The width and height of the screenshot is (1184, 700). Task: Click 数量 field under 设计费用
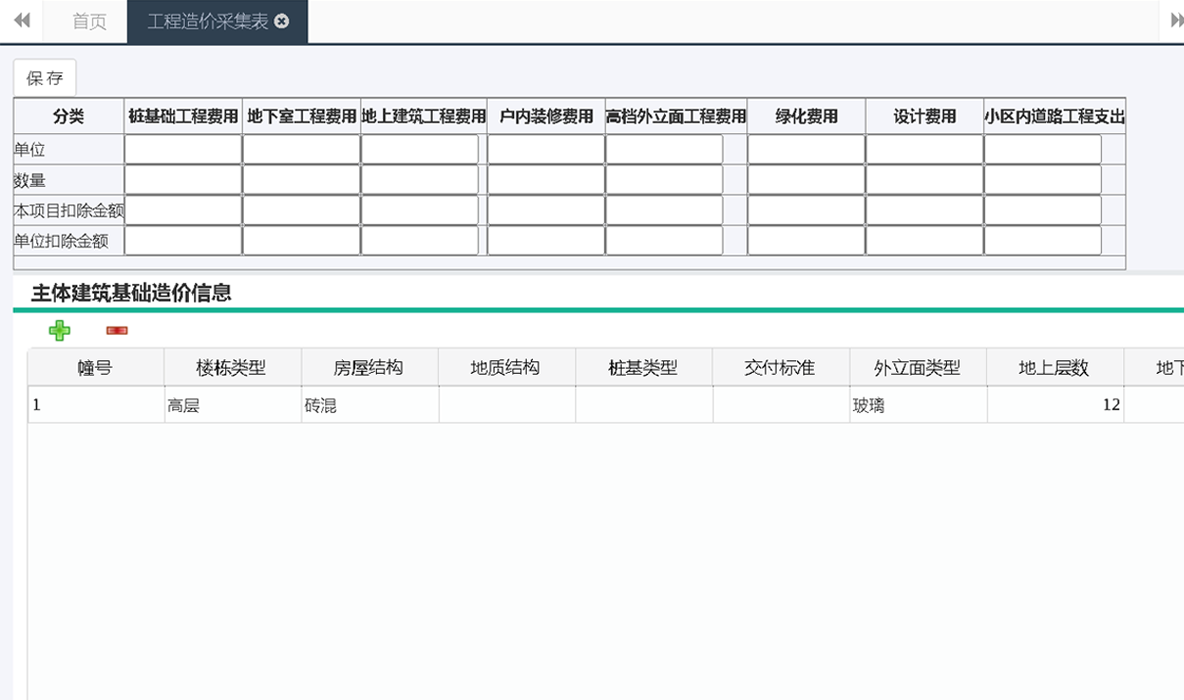pos(925,180)
